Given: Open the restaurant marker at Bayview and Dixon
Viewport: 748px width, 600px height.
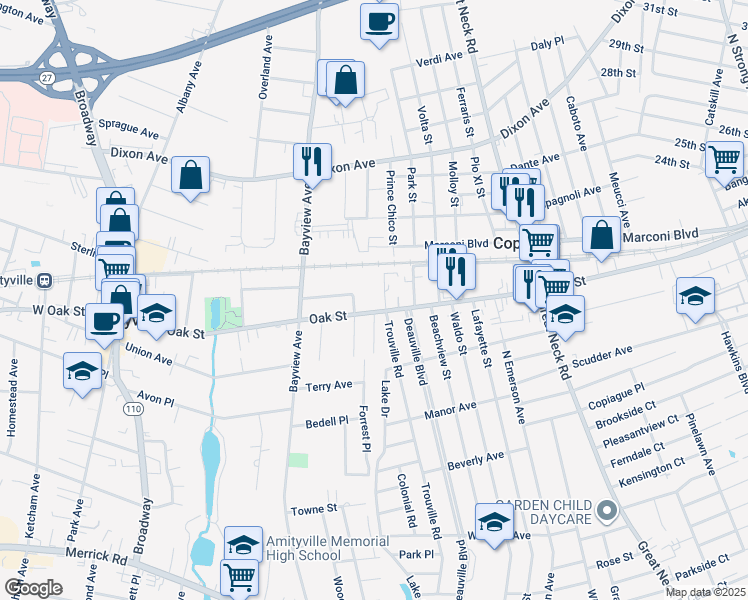Looking at the screenshot, I should click(312, 162).
